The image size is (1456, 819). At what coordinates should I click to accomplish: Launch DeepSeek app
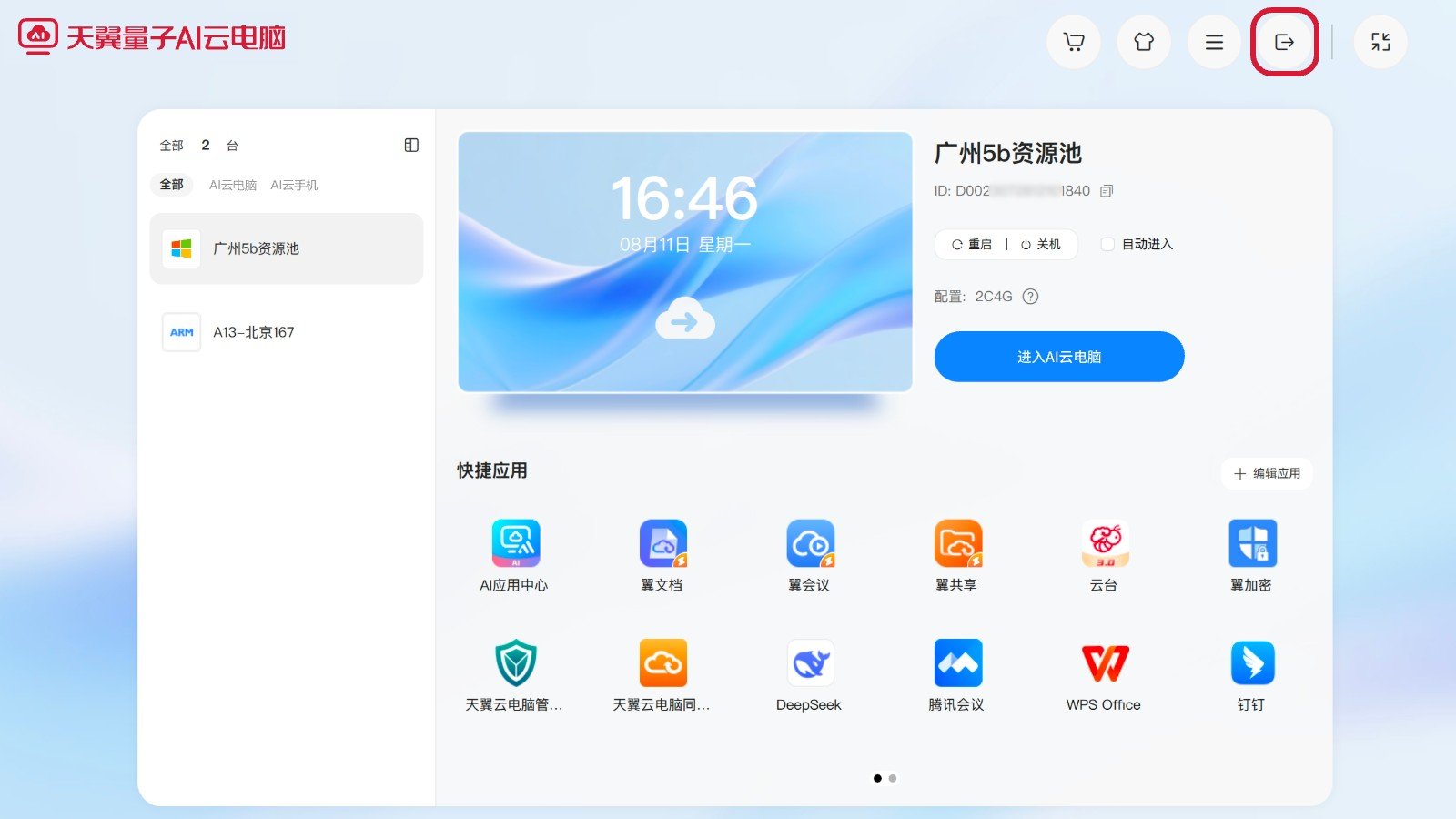(810, 675)
